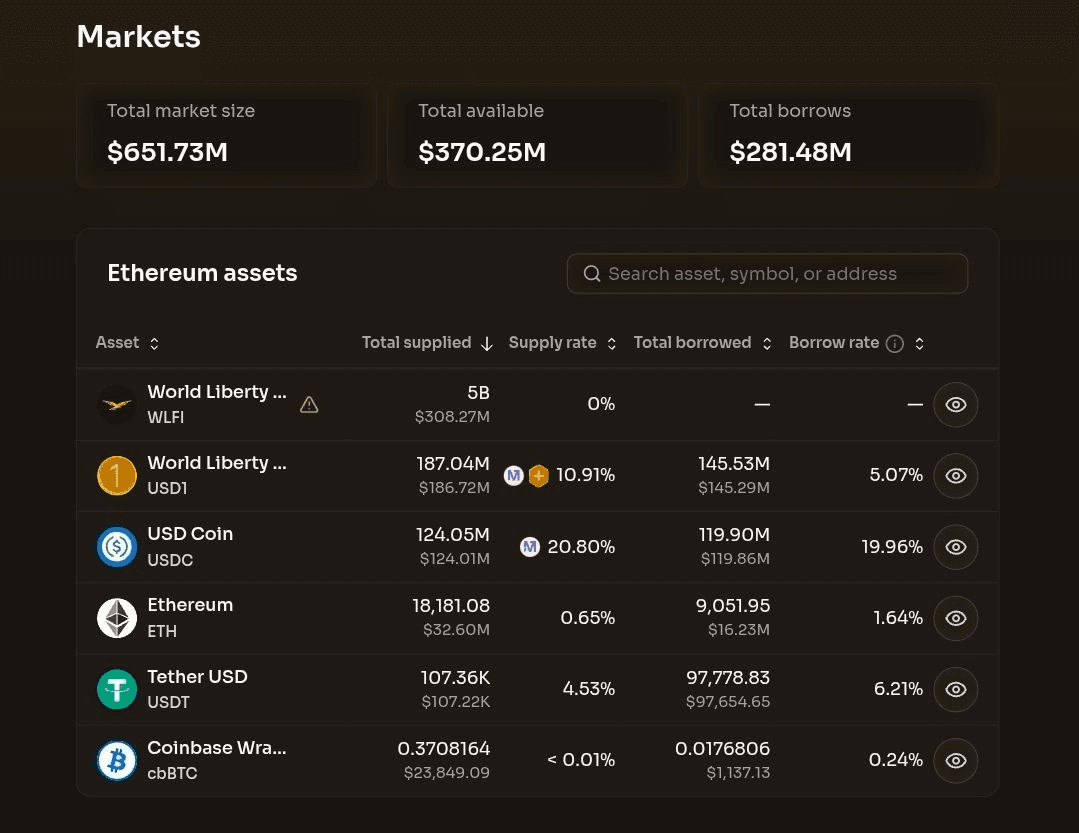The image size is (1079, 833).
Task: Sort by the Asset column arrows
Action: coord(154,343)
